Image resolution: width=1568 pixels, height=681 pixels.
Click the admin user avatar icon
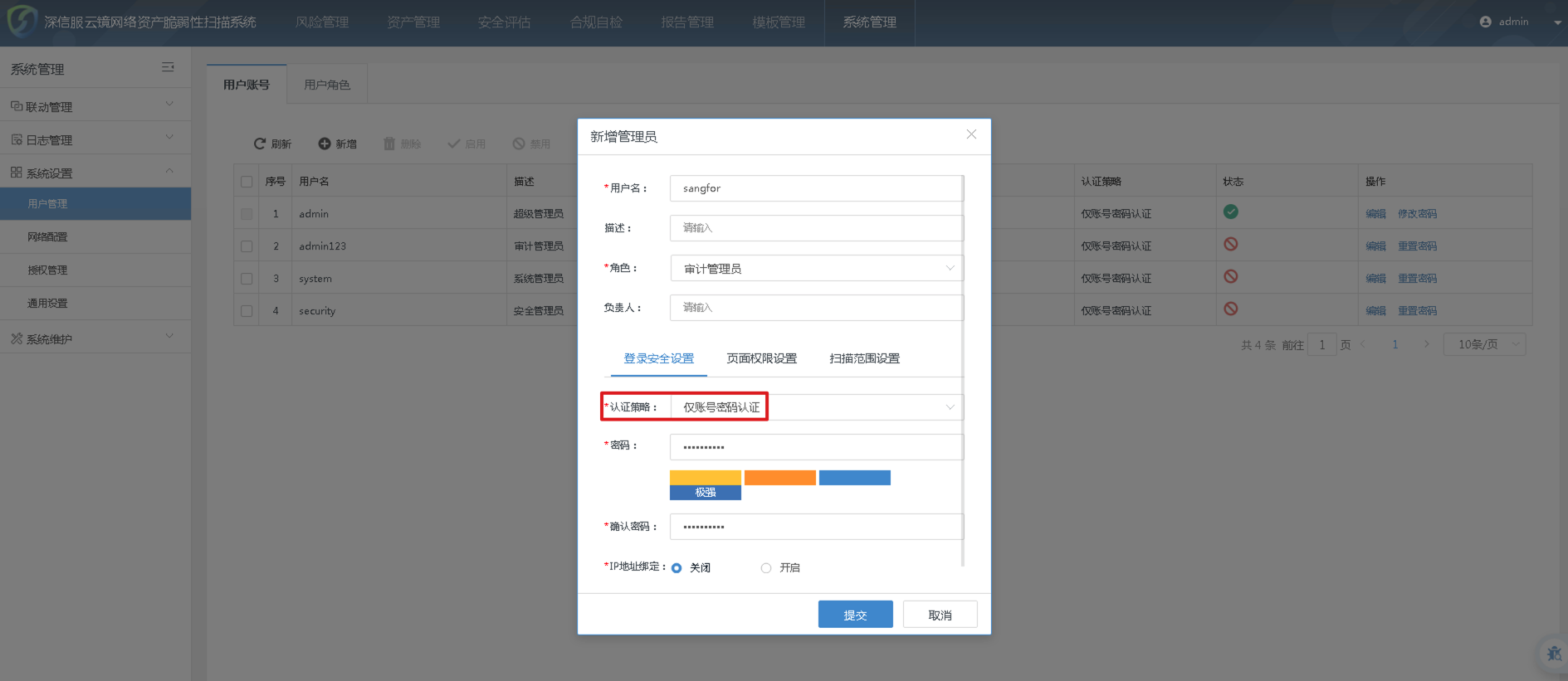point(1486,22)
